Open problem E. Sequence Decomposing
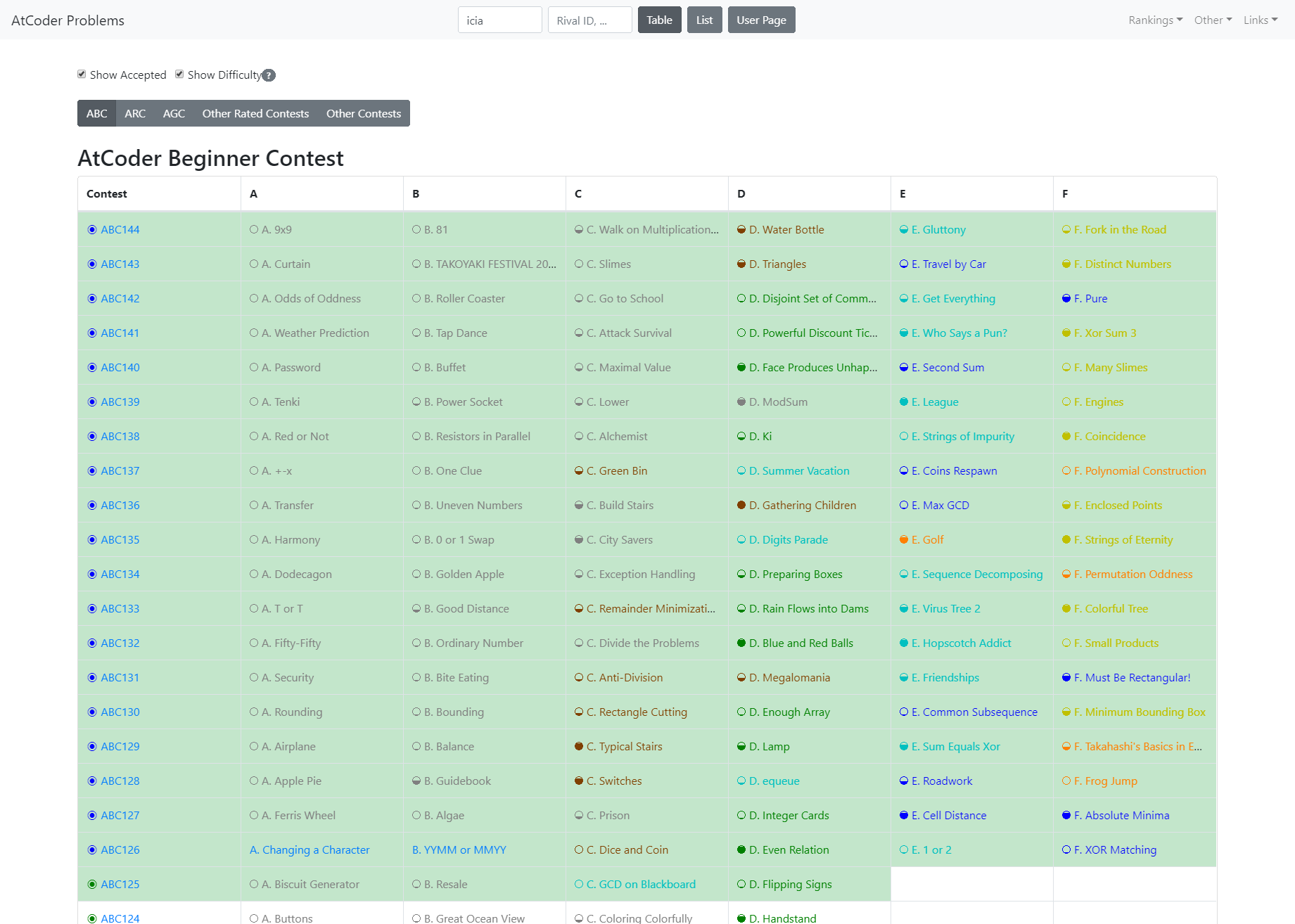This screenshot has height=924, width=1295. [x=977, y=575]
